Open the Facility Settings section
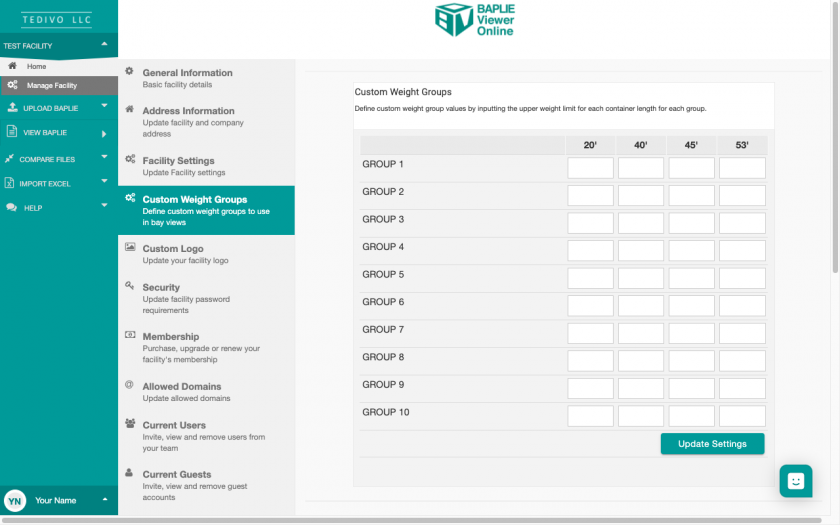840x525 pixels. pos(206,166)
